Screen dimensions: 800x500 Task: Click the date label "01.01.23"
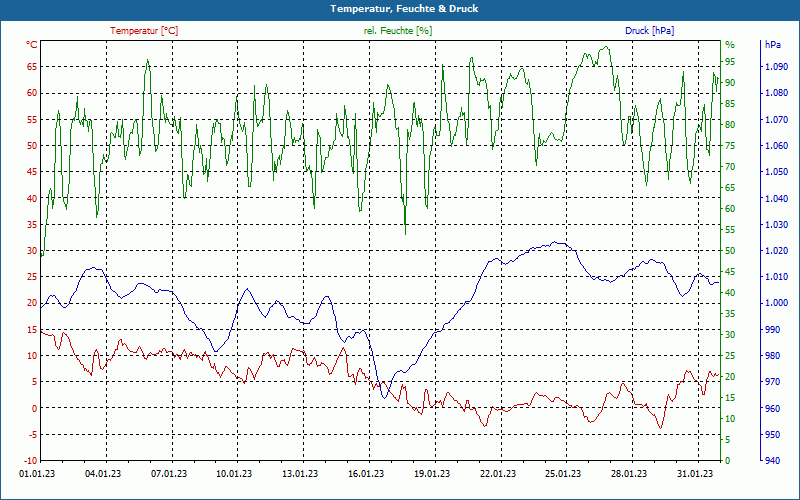pos(37,474)
